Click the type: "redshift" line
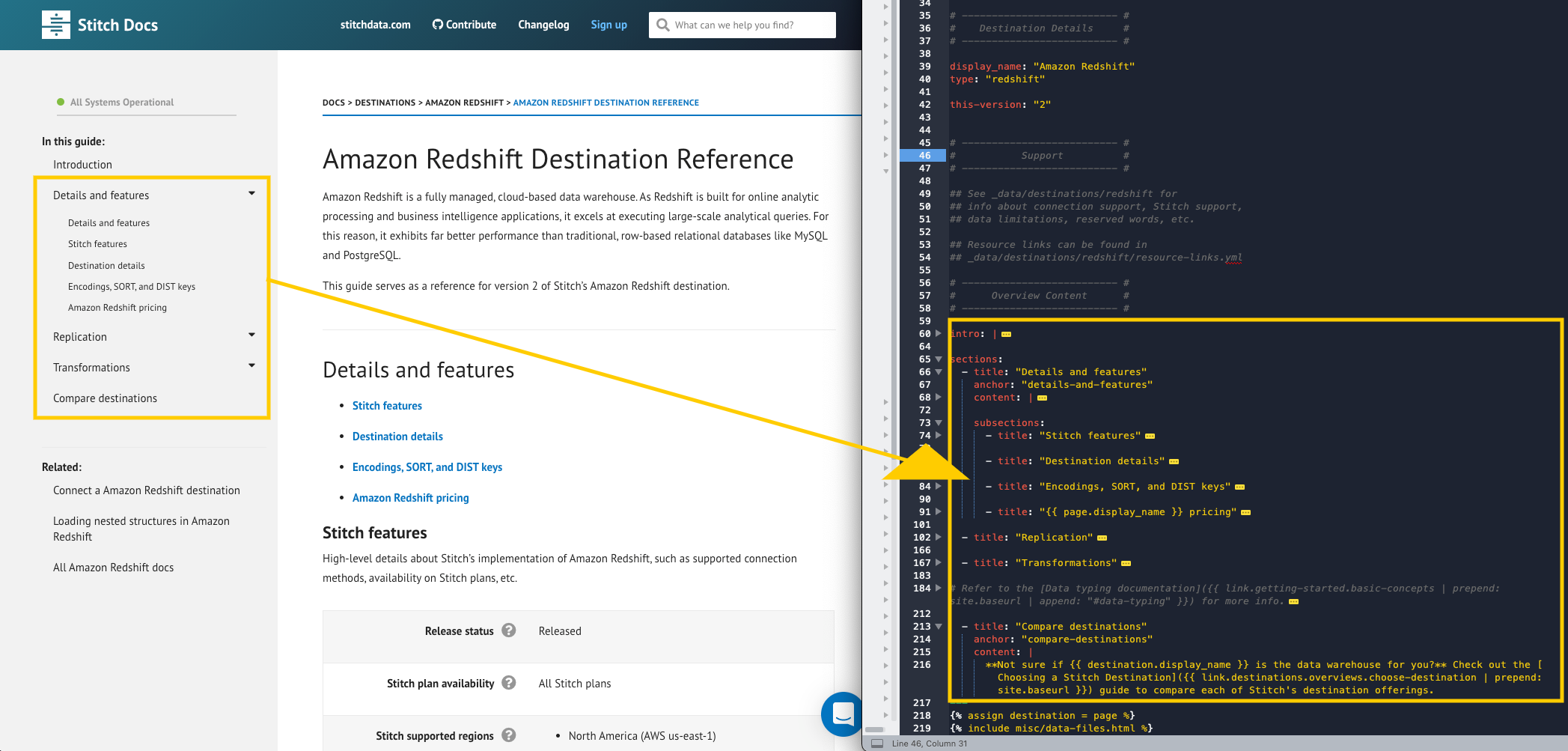 pyautogui.click(x=997, y=79)
